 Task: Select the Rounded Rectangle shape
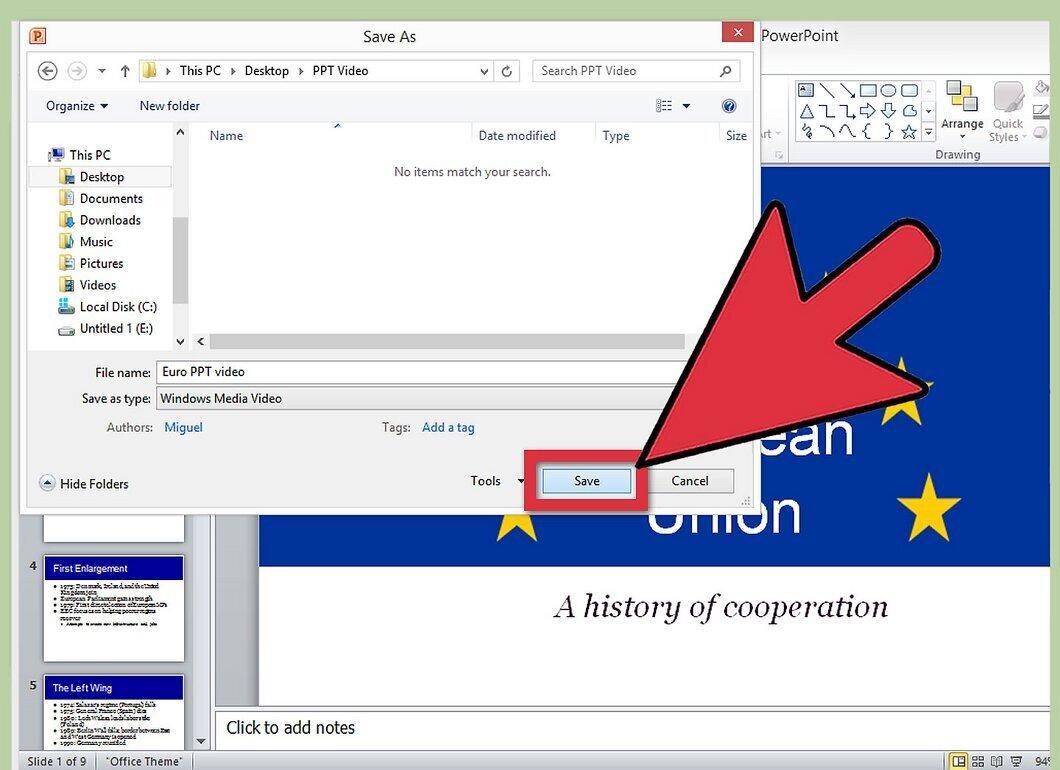click(909, 90)
